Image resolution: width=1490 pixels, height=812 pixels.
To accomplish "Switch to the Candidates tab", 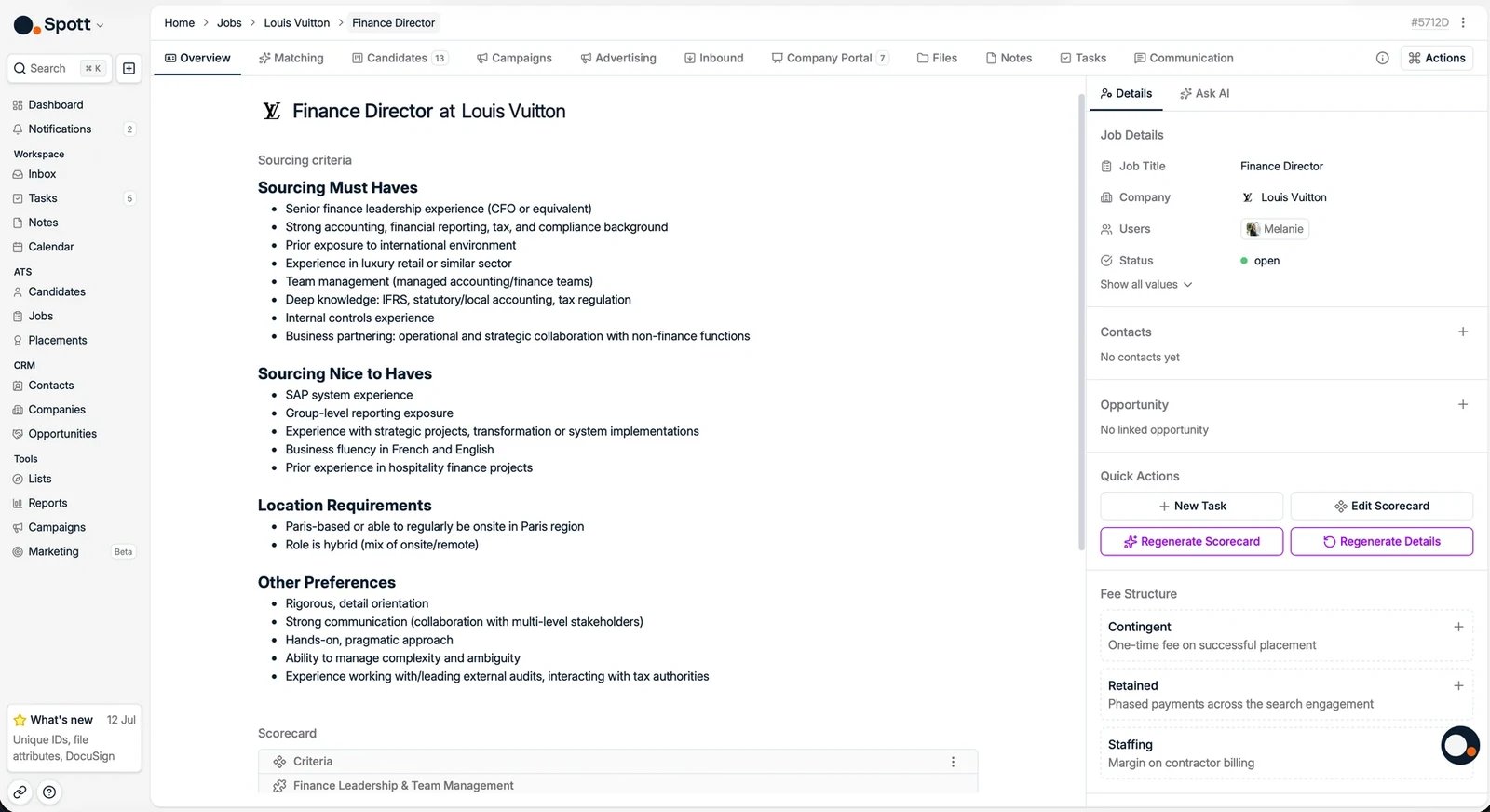I will [400, 58].
